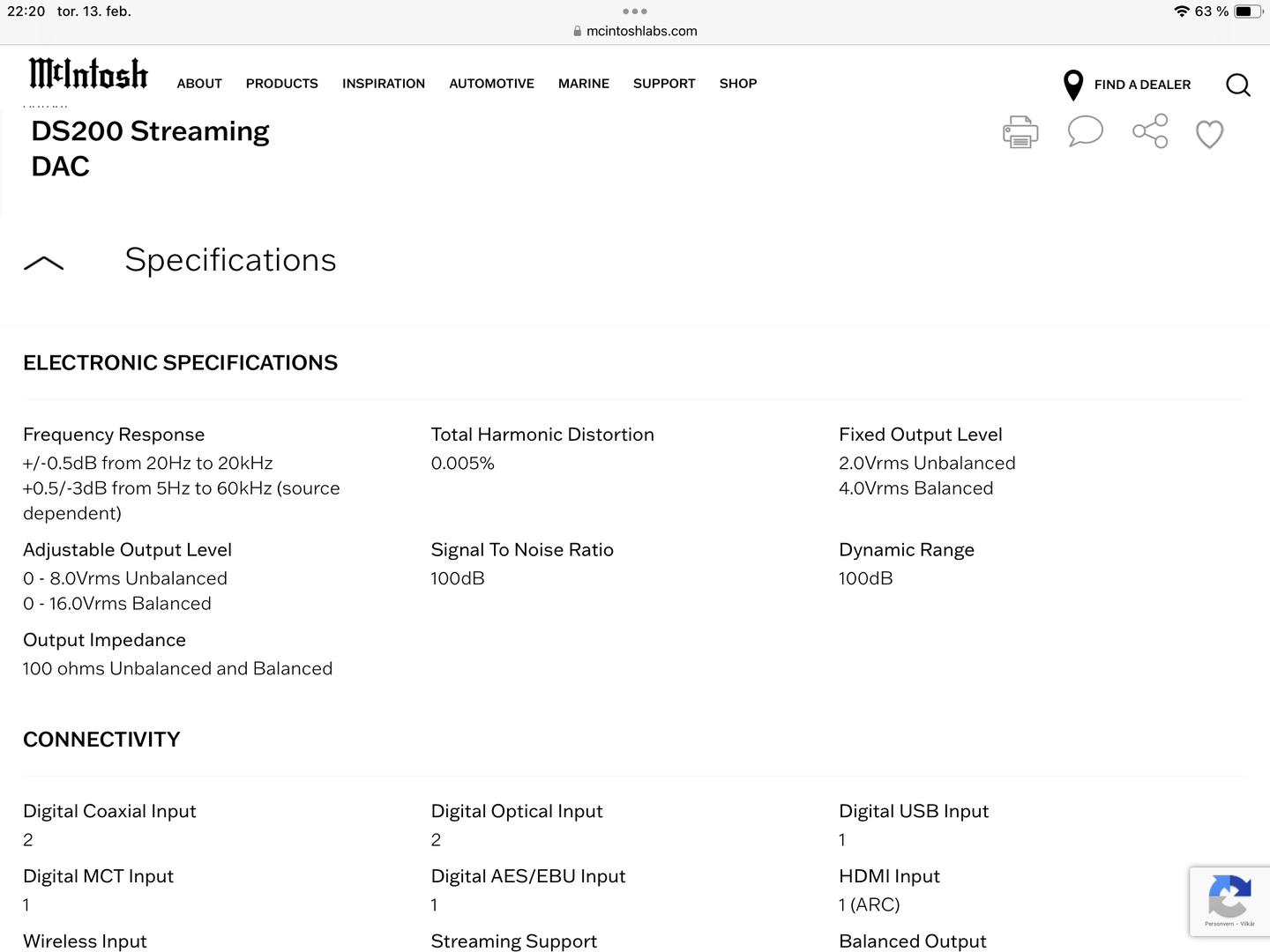Tap the three-dot multitasking control
Screen dimensions: 1270x952
click(635, 11)
